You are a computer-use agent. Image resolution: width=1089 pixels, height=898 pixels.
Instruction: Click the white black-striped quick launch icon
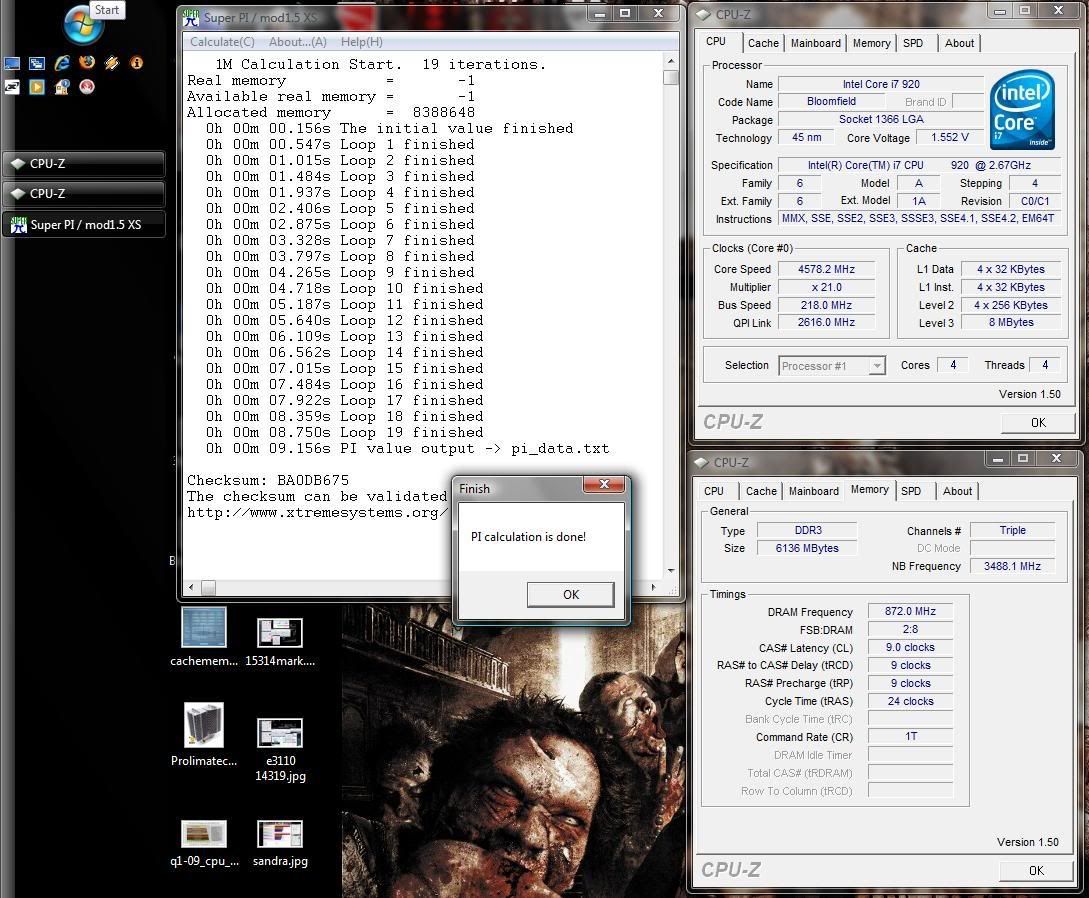pos(12,87)
